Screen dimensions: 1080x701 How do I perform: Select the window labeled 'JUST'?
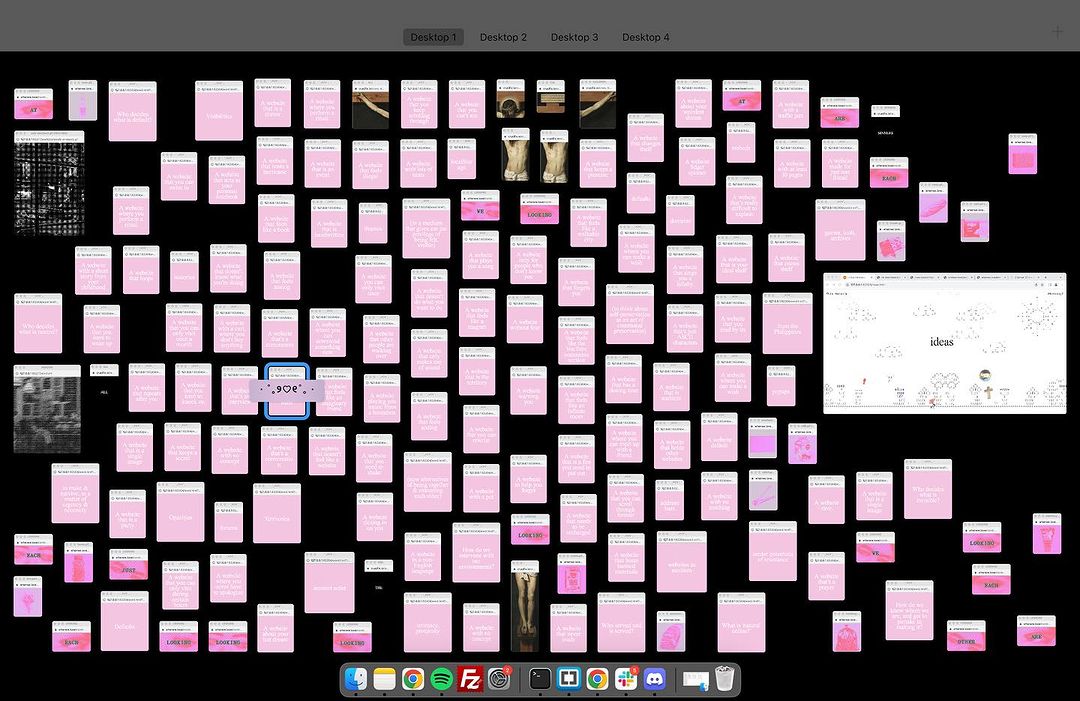[x=129, y=564]
